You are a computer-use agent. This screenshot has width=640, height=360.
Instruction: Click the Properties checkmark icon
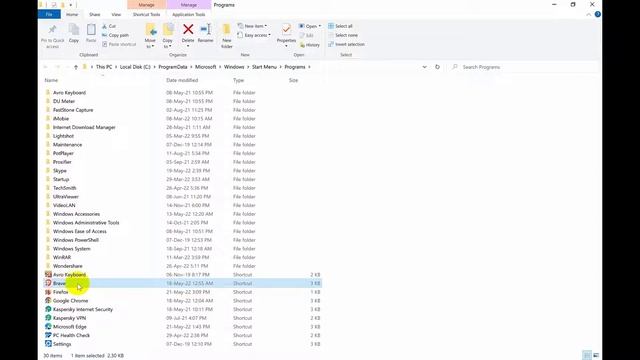tap(287, 30)
